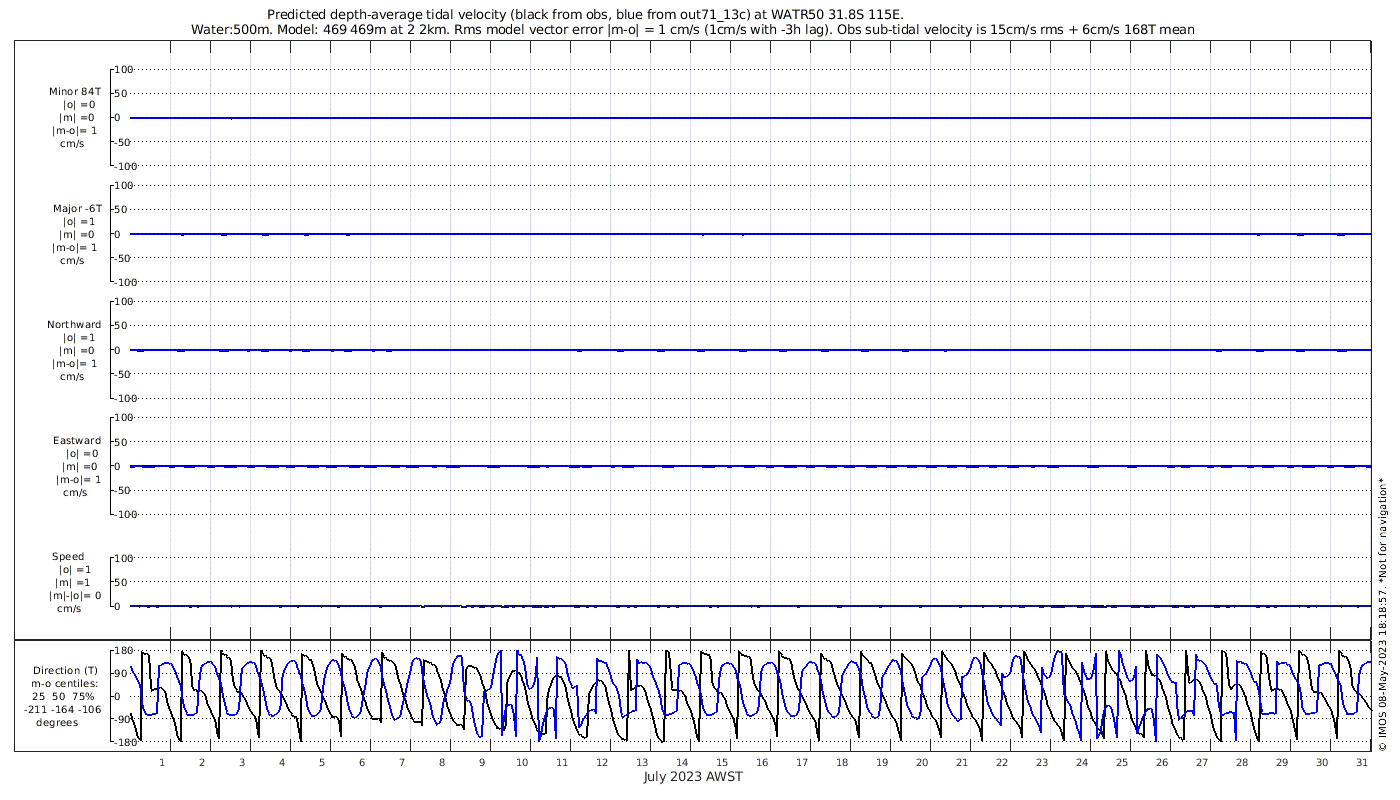1400x800 pixels.
Task: Click day 14 on the x-axis
Action: pos(682,762)
